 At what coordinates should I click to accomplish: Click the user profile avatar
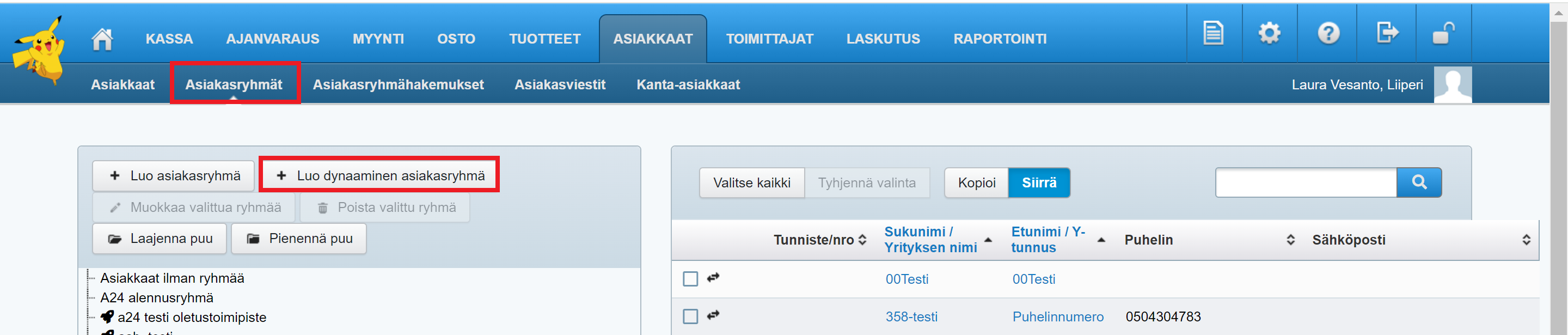pyautogui.click(x=1453, y=84)
